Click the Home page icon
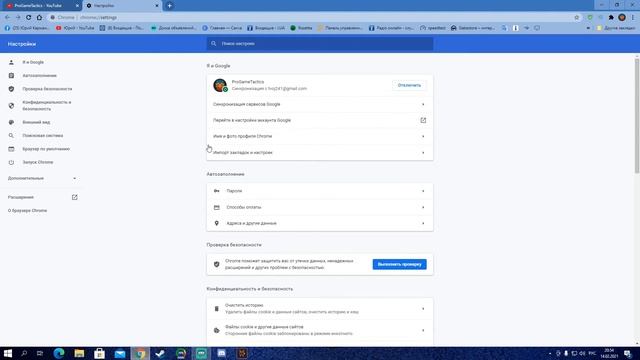Image resolution: width=640 pixels, height=360 pixels. pyautogui.click(x=39, y=18)
